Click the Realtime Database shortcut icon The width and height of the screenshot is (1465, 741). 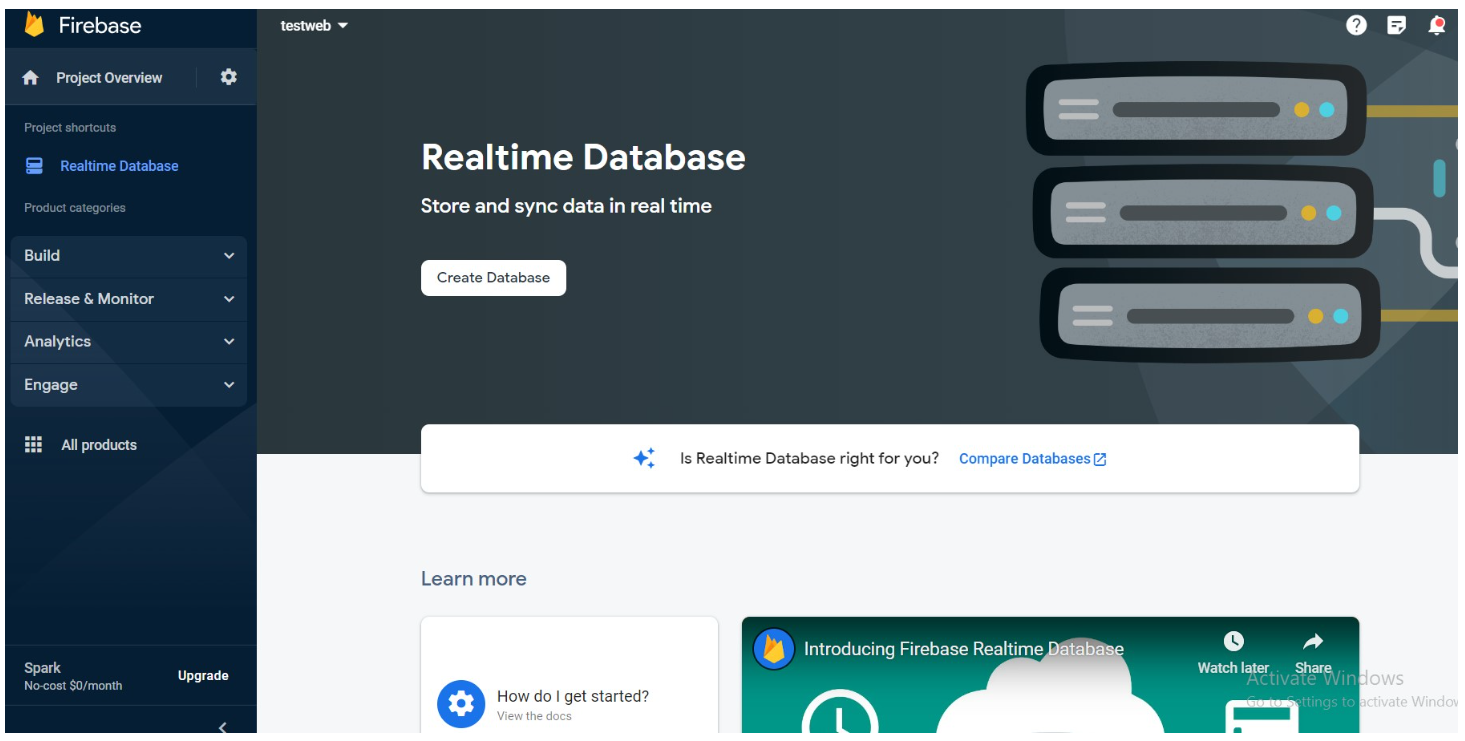tap(35, 166)
